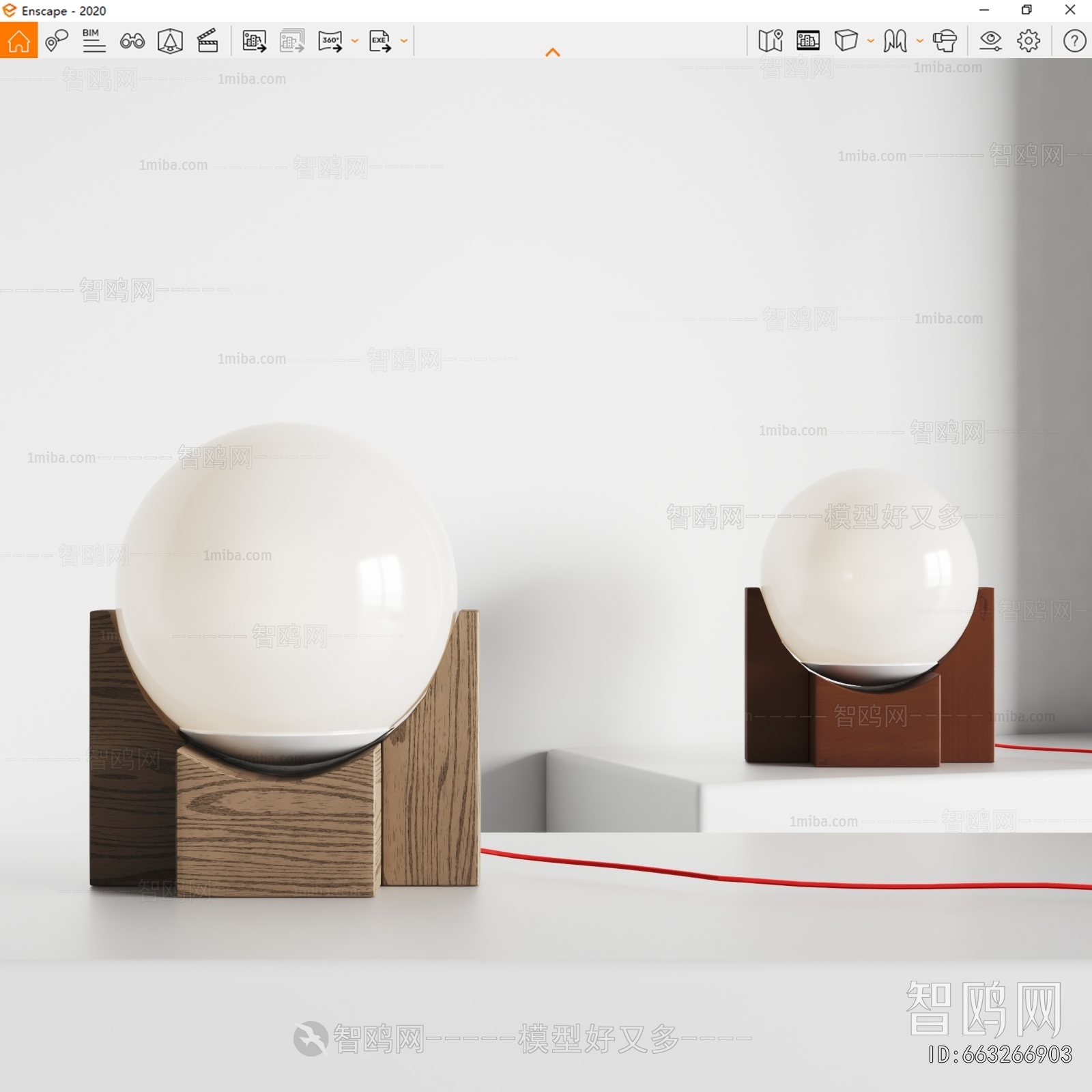The width and height of the screenshot is (1092, 1092).
Task: Open General Settings gear icon
Action: coord(1029,41)
